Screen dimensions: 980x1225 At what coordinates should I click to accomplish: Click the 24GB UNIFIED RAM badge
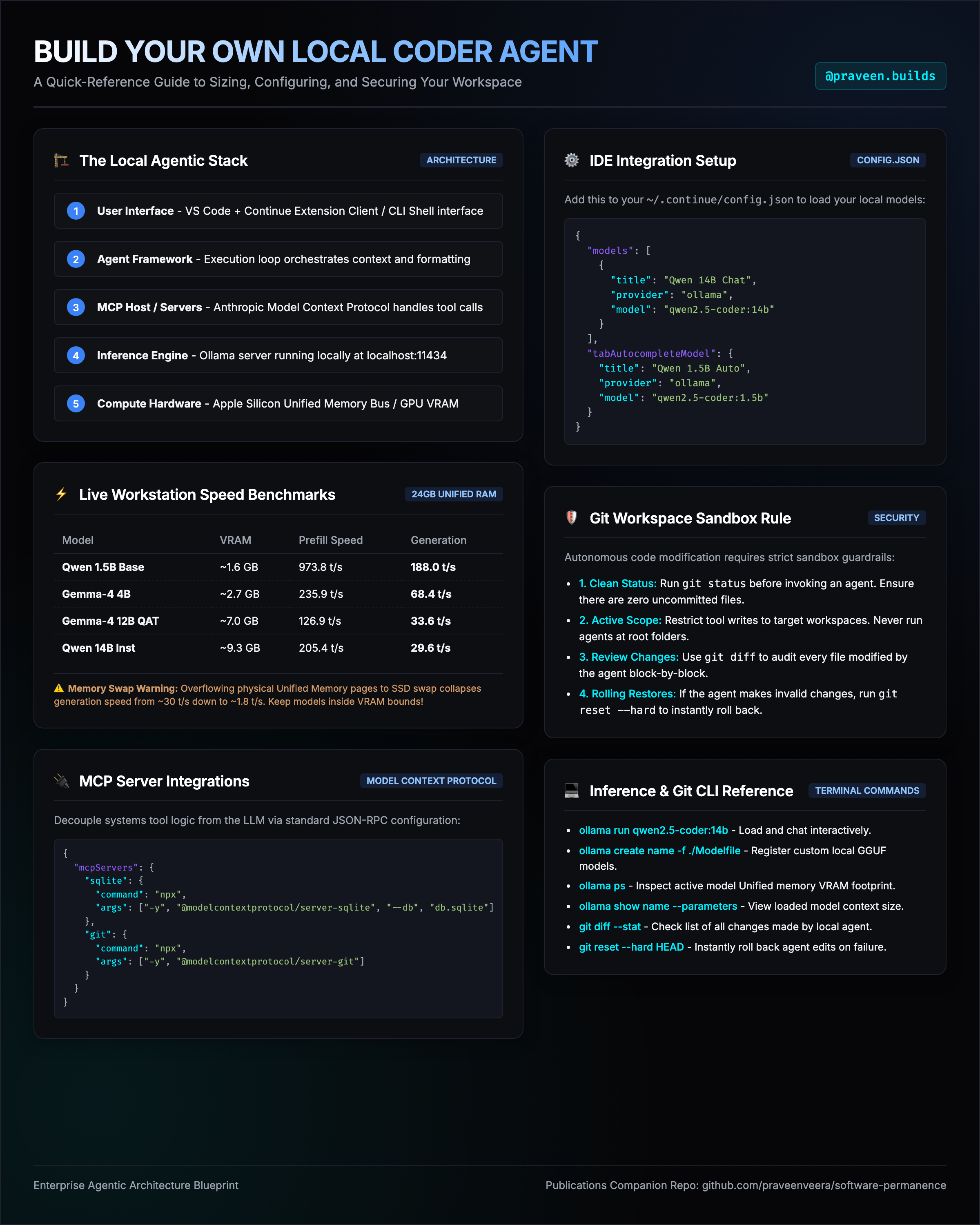[453, 494]
